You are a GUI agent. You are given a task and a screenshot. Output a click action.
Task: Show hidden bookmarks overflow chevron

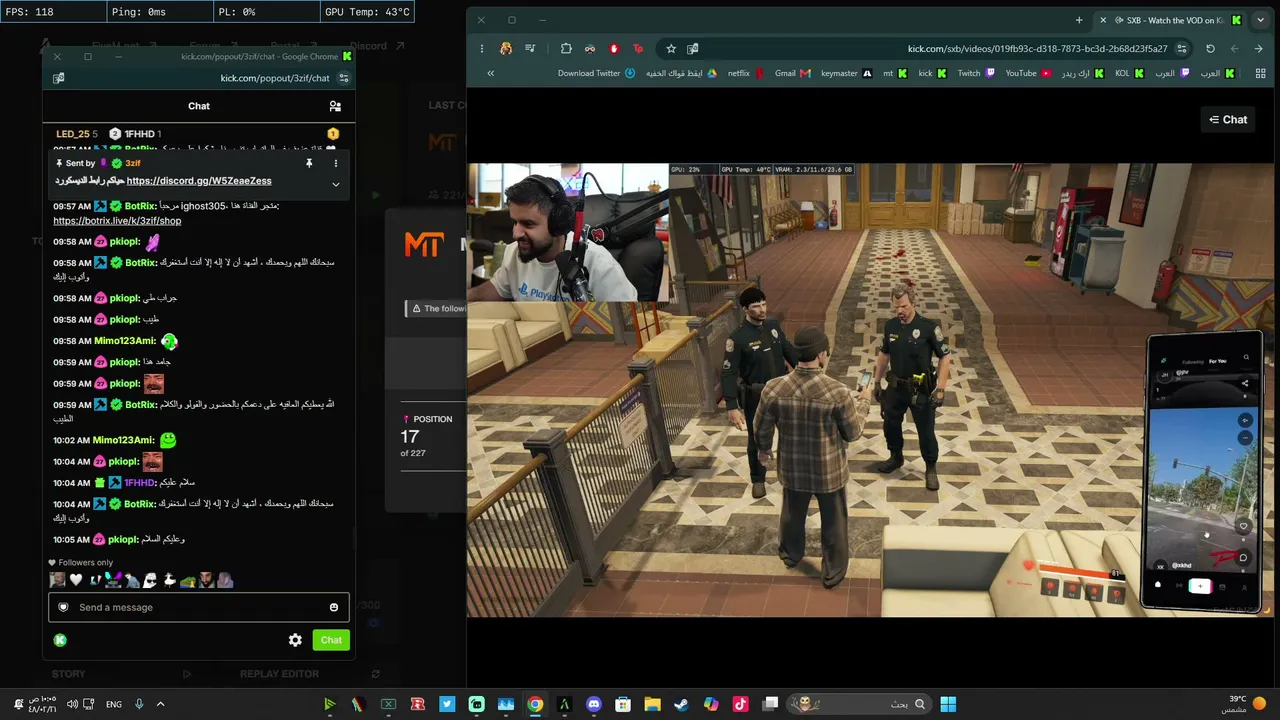click(490, 73)
